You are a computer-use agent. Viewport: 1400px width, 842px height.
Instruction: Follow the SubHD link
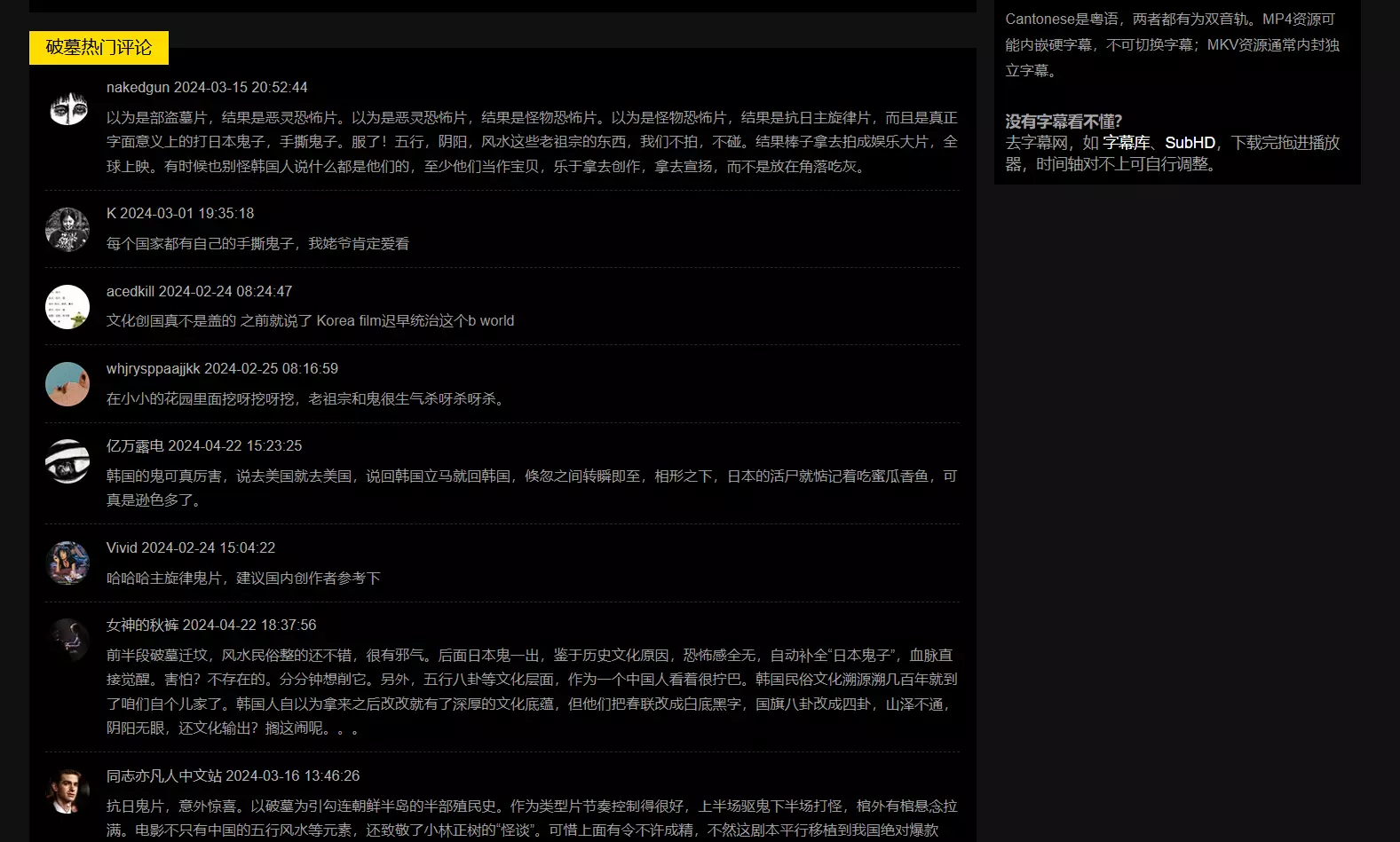pos(1190,143)
